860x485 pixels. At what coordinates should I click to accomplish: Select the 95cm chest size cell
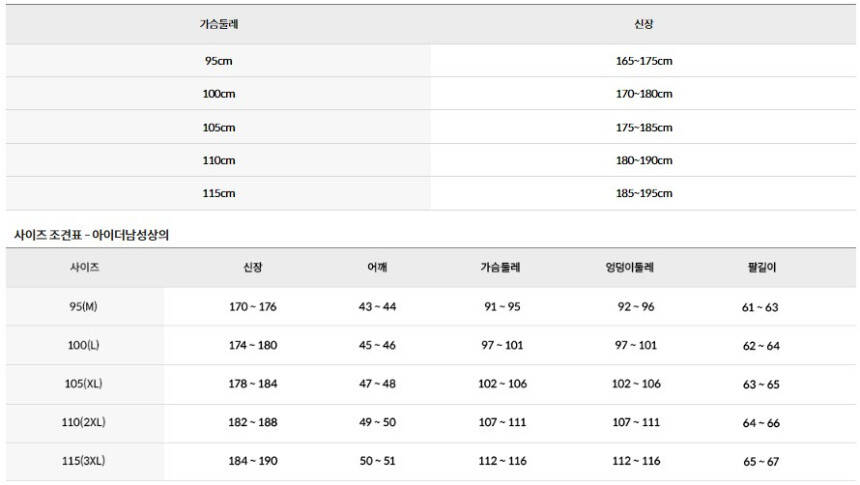(x=218, y=61)
